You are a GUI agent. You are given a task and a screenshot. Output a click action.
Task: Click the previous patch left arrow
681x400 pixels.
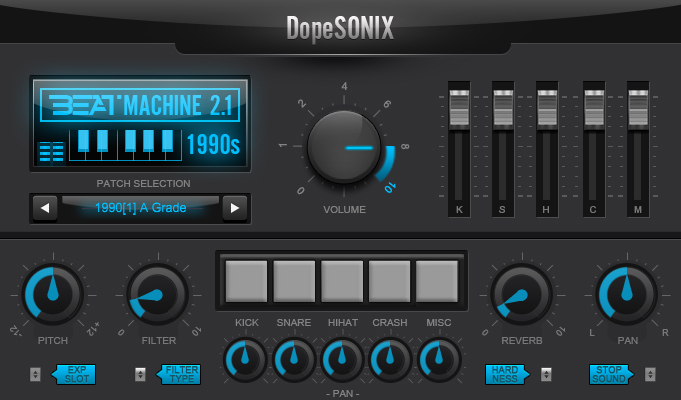pos(45,208)
